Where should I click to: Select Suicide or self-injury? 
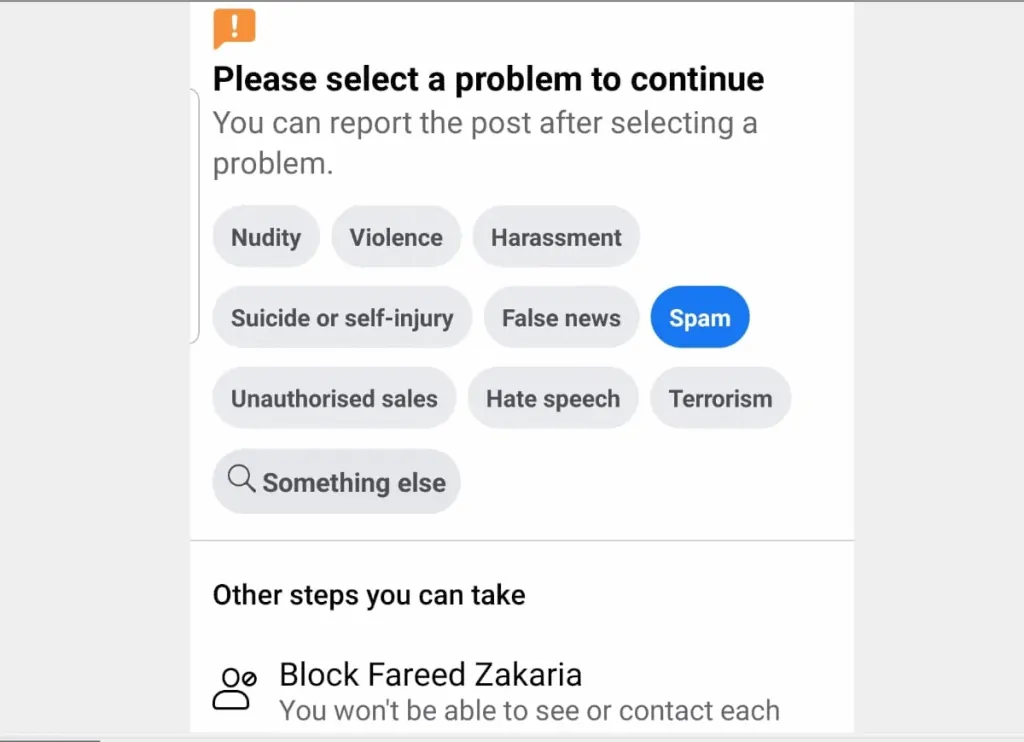tap(342, 317)
